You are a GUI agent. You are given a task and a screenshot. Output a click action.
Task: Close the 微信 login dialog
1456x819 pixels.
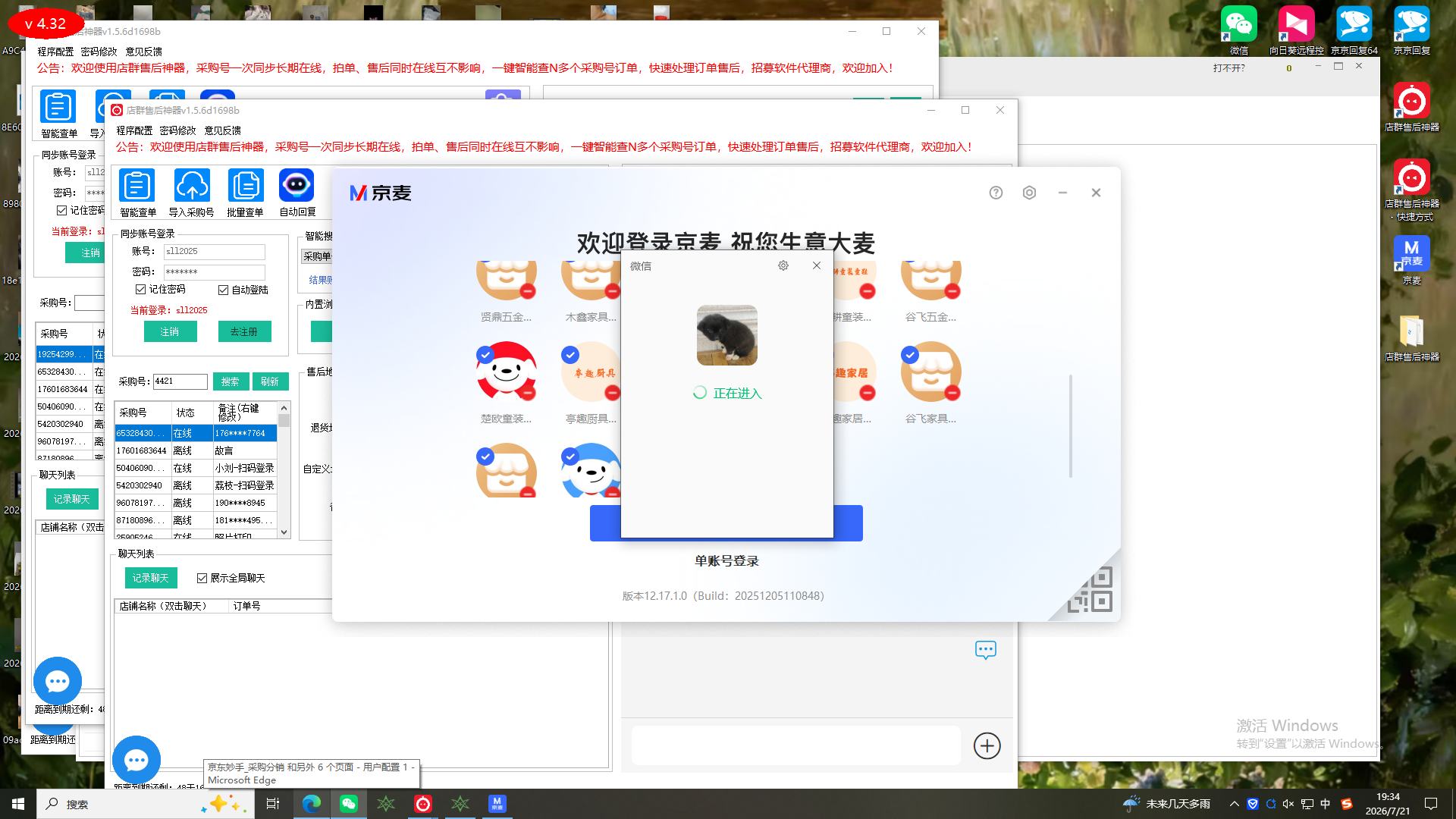[817, 265]
